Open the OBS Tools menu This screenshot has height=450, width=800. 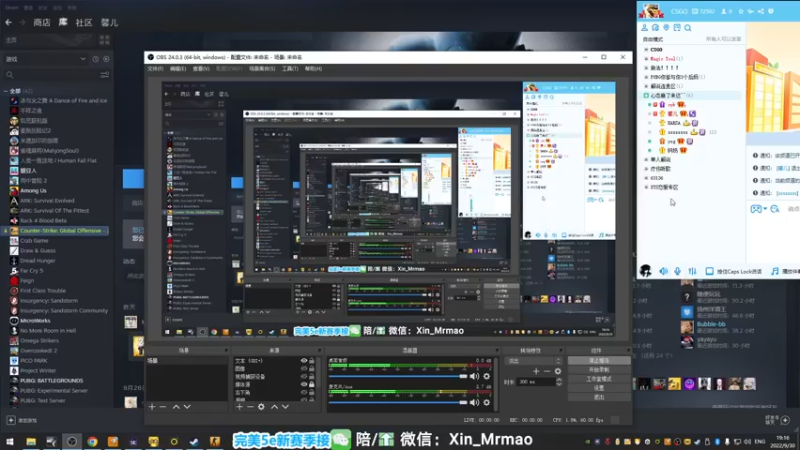[290, 68]
